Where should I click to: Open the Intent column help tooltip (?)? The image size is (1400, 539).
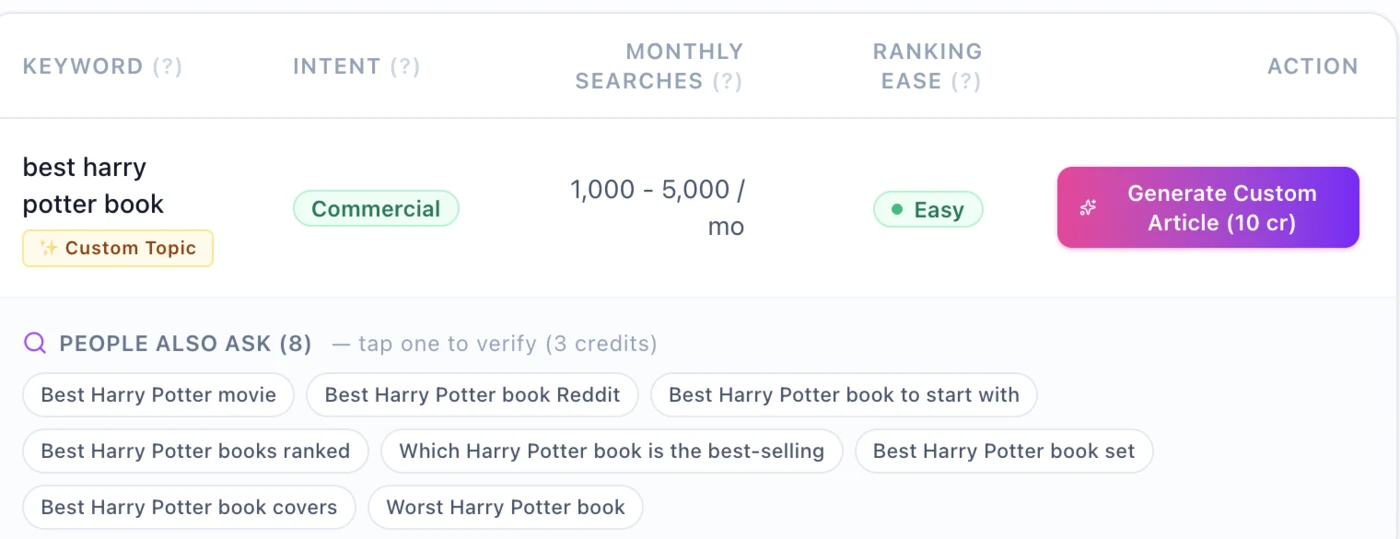tap(405, 67)
